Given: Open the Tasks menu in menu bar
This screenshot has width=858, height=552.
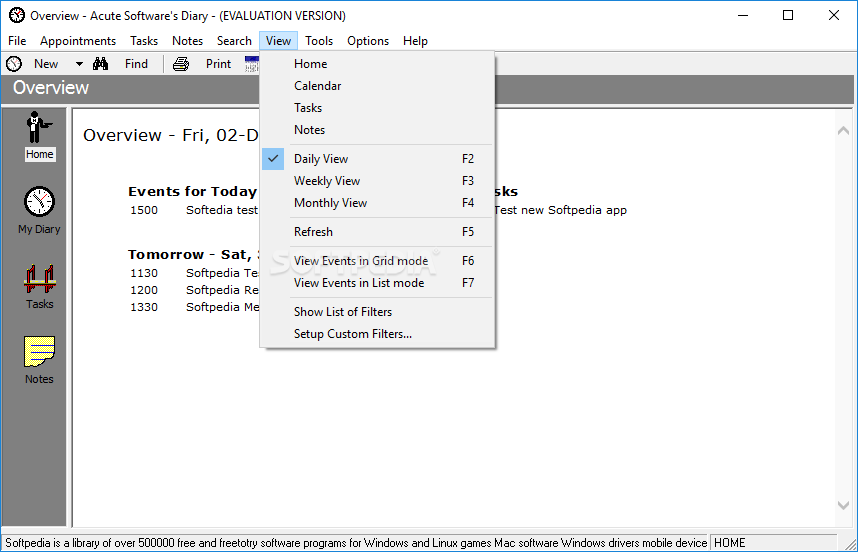Looking at the screenshot, I should point(144,41).
